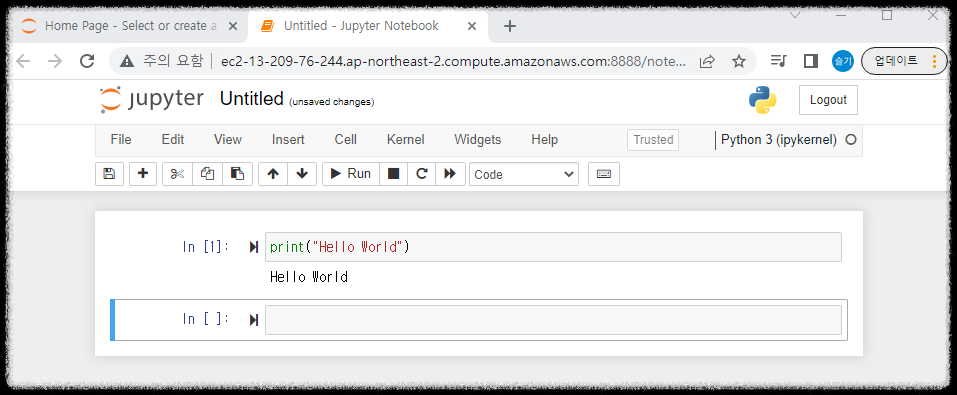Move selected cell down arrow

[302, 174]
